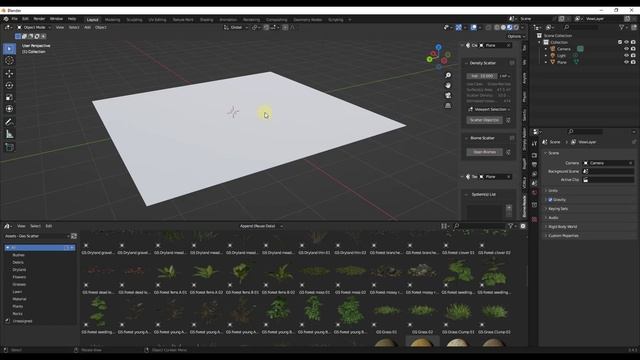
Task: Click Open Biomes button
Action: [484, 152]
